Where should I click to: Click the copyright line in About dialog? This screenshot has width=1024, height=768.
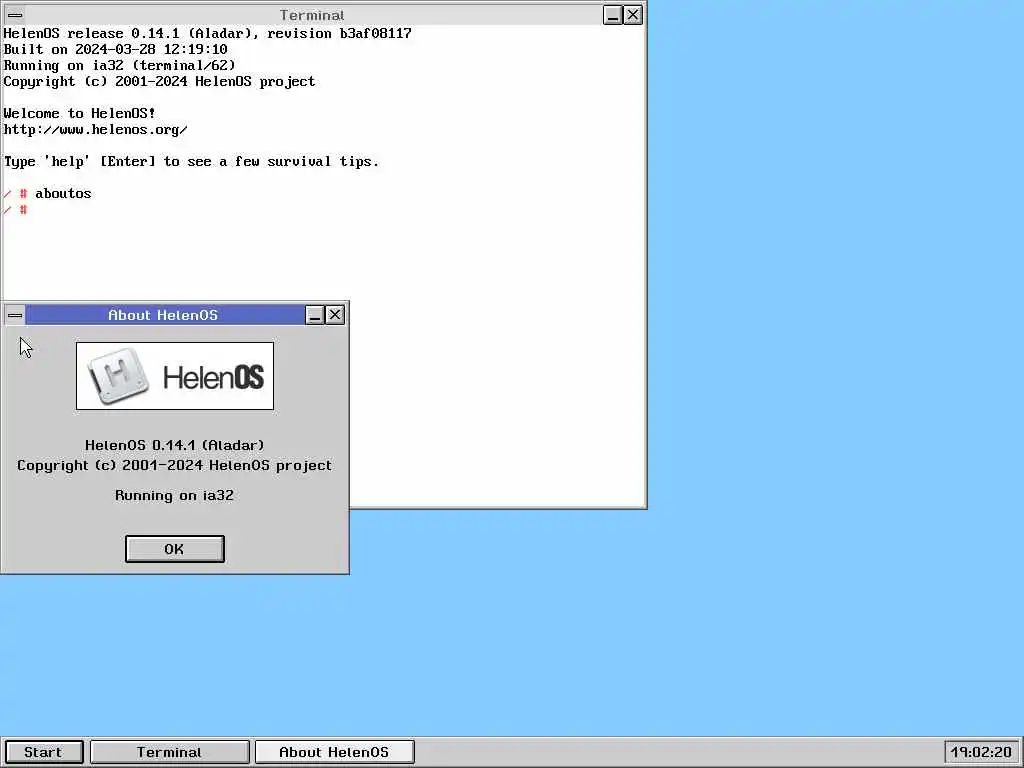tap(174, 465)
